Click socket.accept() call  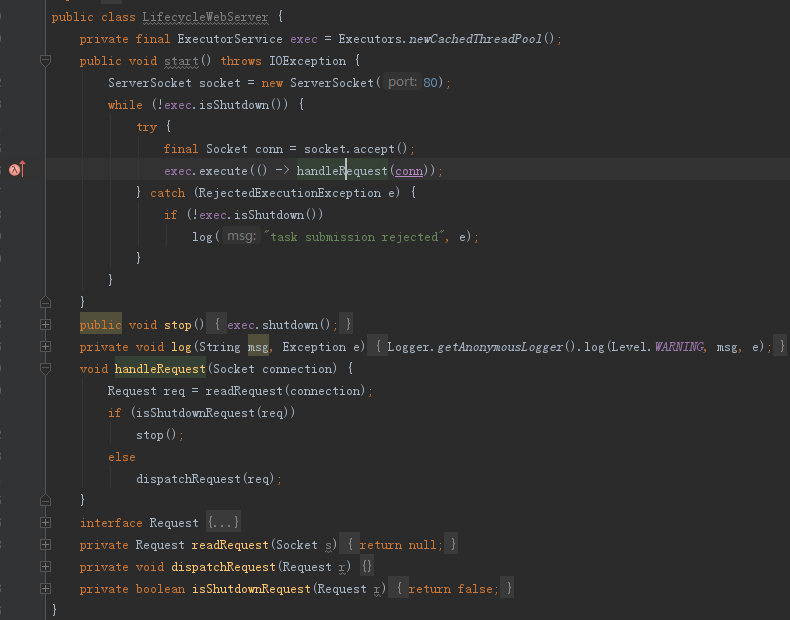click(355, 149)
